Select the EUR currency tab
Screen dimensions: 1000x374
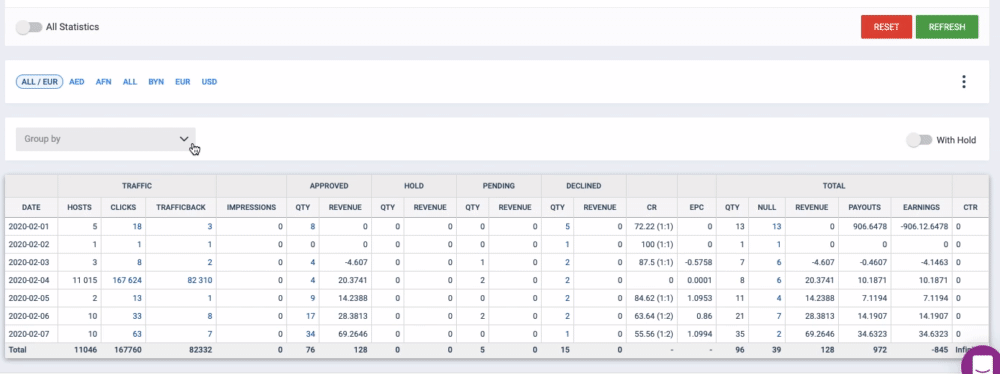(x=182, y=82)
